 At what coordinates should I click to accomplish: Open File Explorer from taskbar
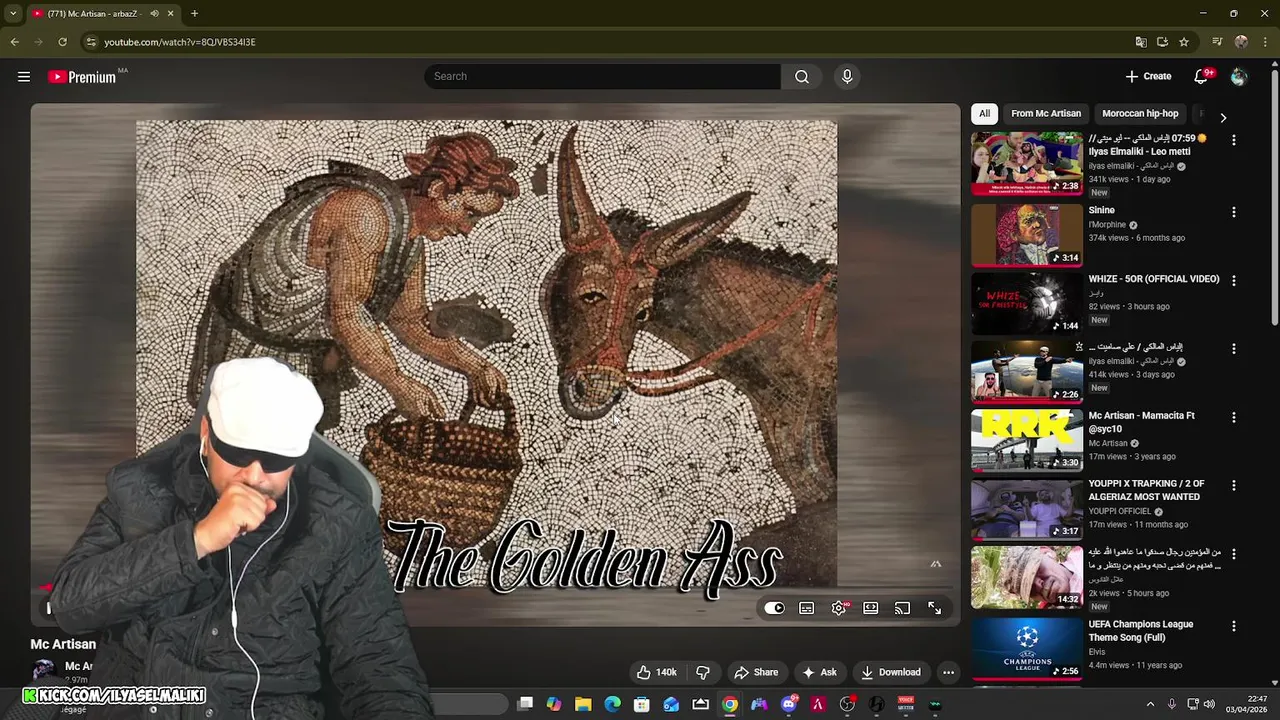(x=583, y=704)
